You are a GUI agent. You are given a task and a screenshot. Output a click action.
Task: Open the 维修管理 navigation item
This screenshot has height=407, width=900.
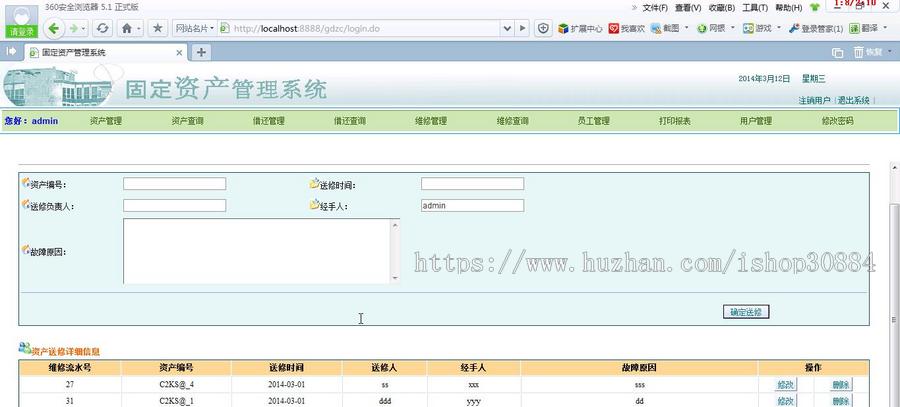[x=431, y=121]
